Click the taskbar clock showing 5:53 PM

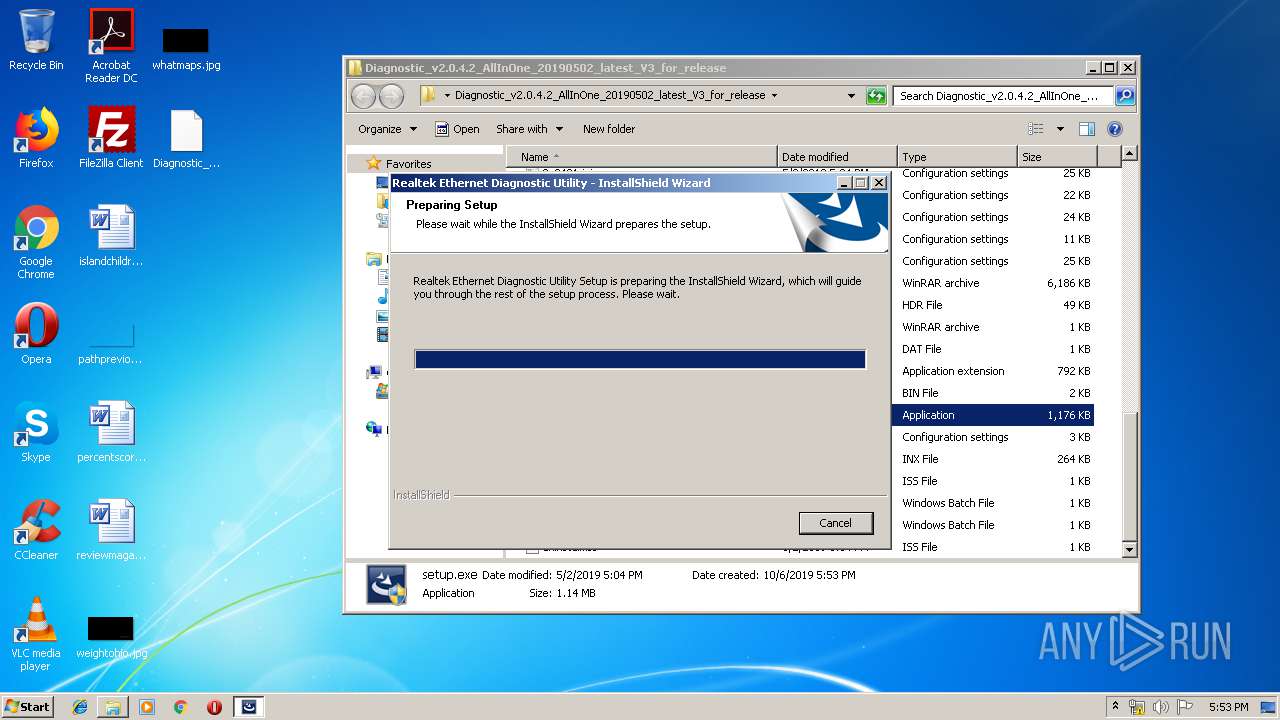click(1228, 707)
